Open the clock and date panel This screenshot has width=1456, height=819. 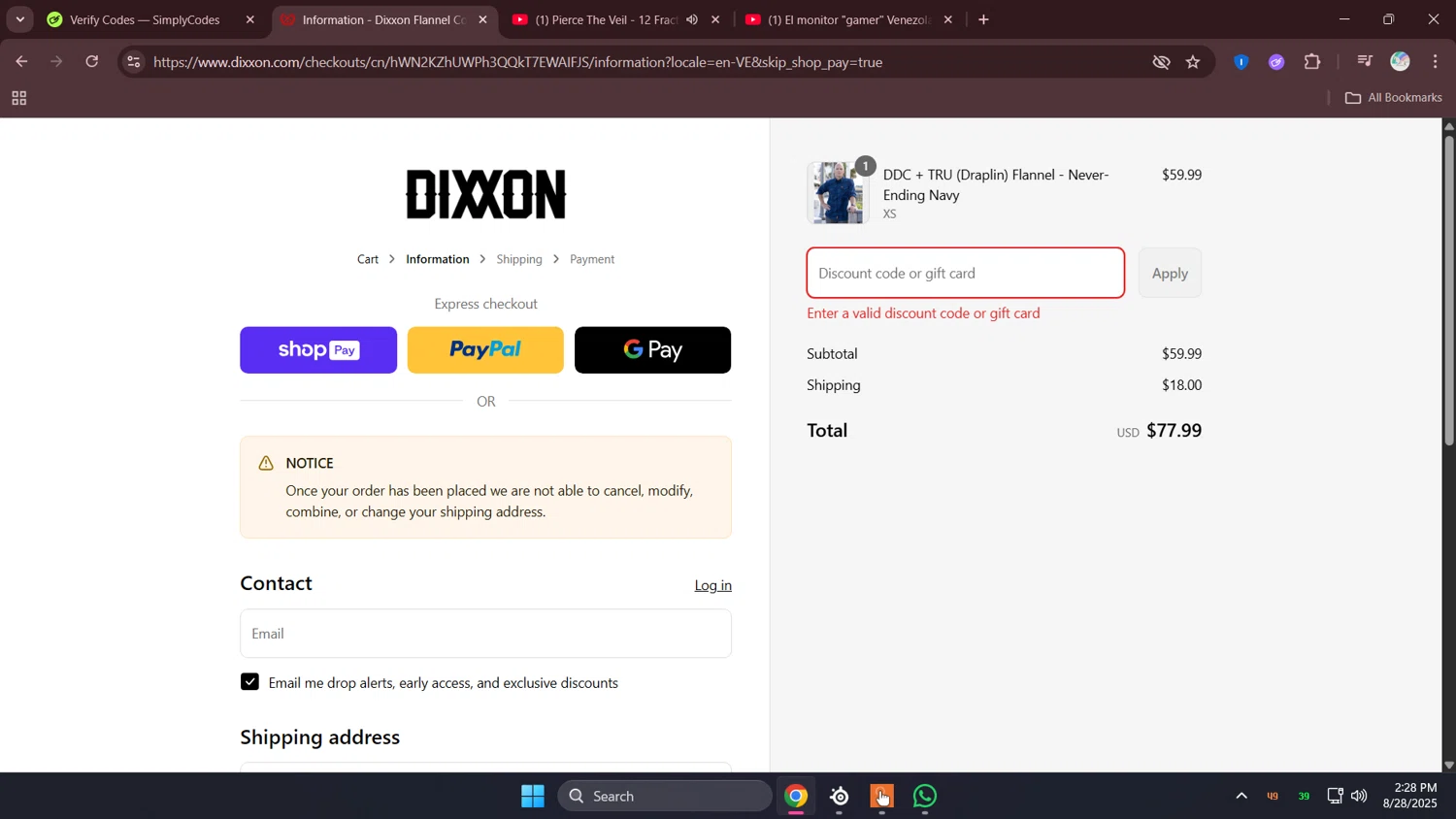coord(1410,796)
